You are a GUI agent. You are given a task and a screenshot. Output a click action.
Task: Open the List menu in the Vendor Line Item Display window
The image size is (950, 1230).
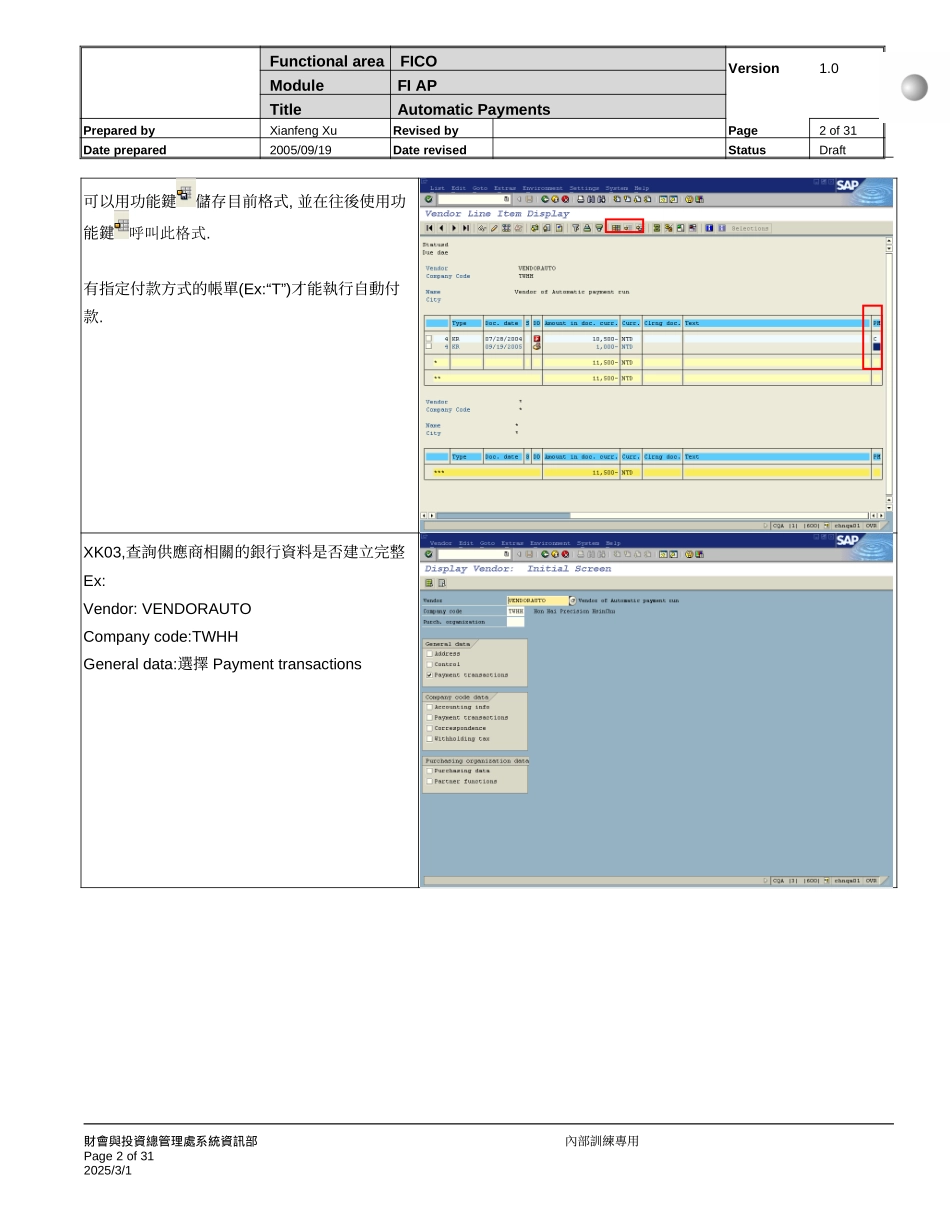click(x=437, y=188)
